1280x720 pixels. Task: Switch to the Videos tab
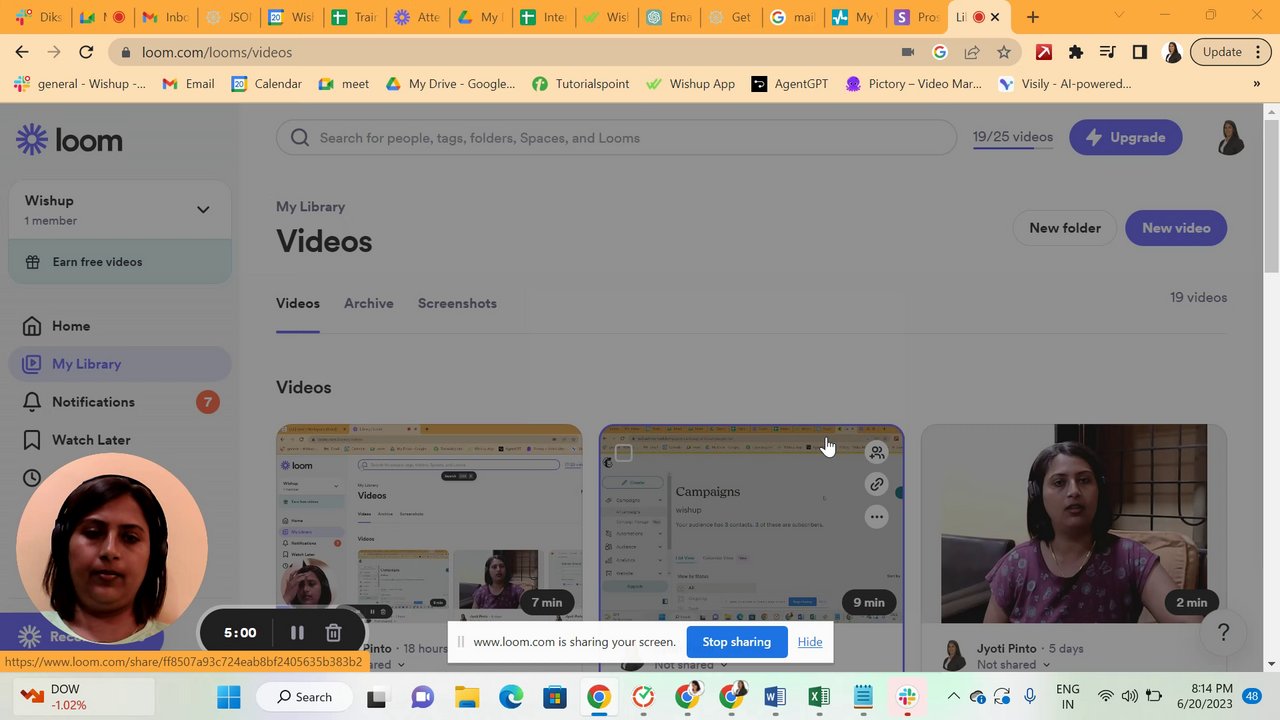click(x=298, y=303)
